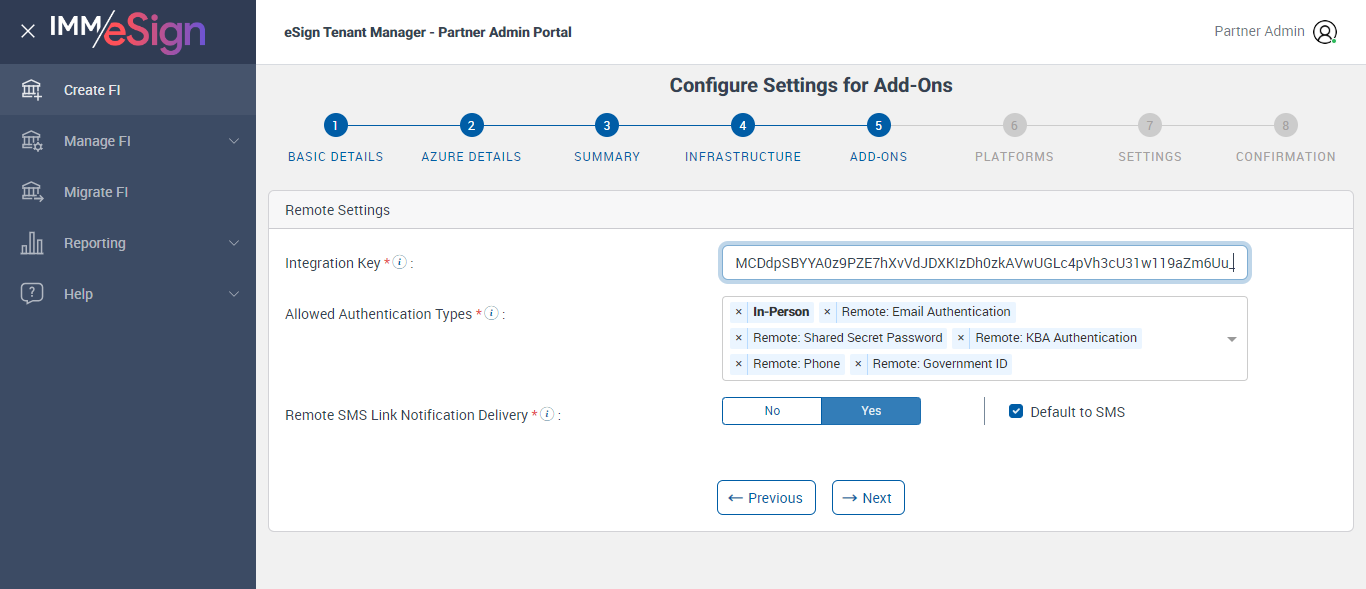The image size is (1366, 589).
Task: Remove the Remote: Phone authentication tag
Action: tap(739, 364)
